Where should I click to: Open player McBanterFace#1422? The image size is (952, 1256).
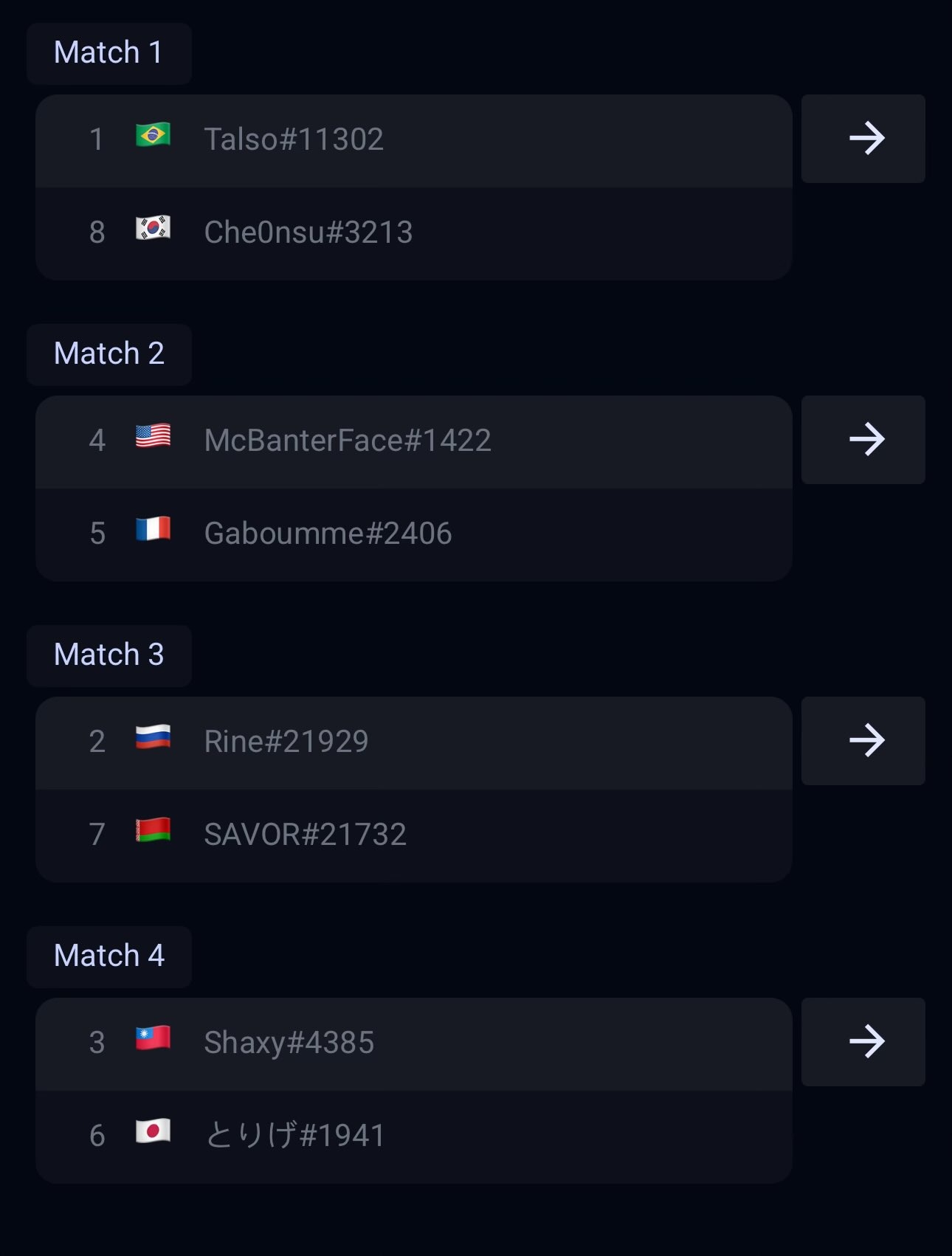click(348, 441)
